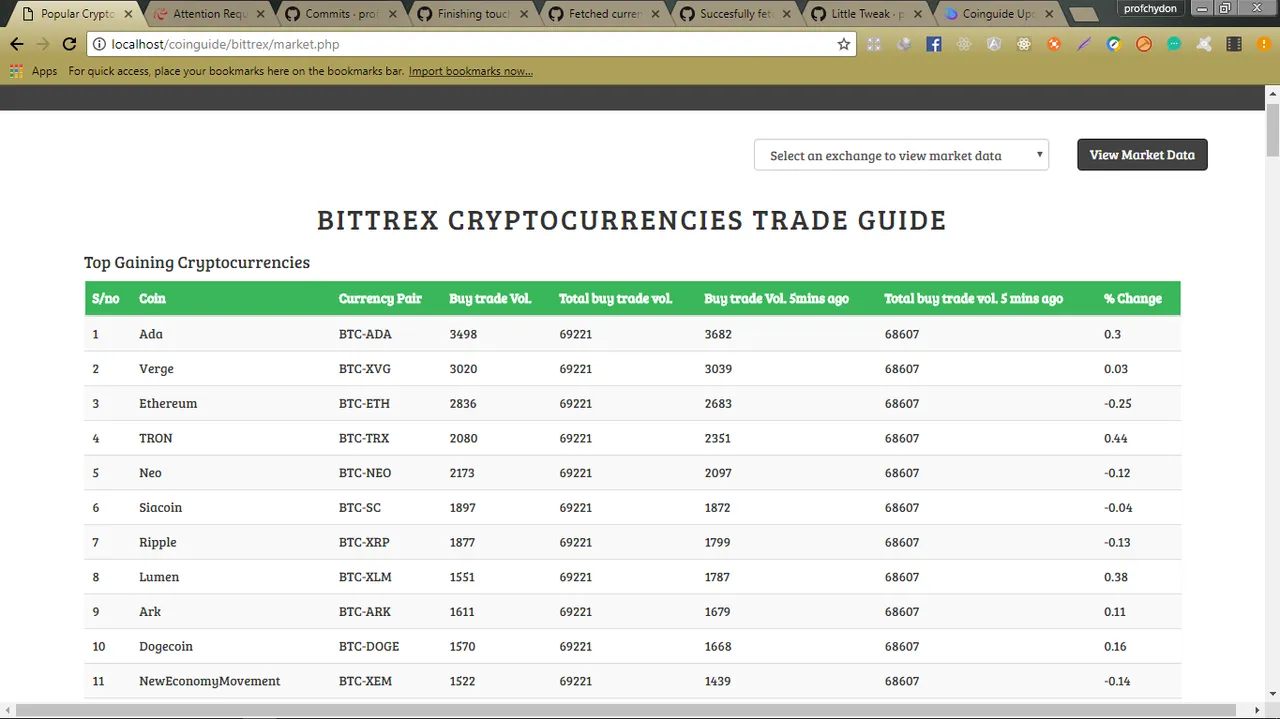Open the green chat bubble extension

1174,44
